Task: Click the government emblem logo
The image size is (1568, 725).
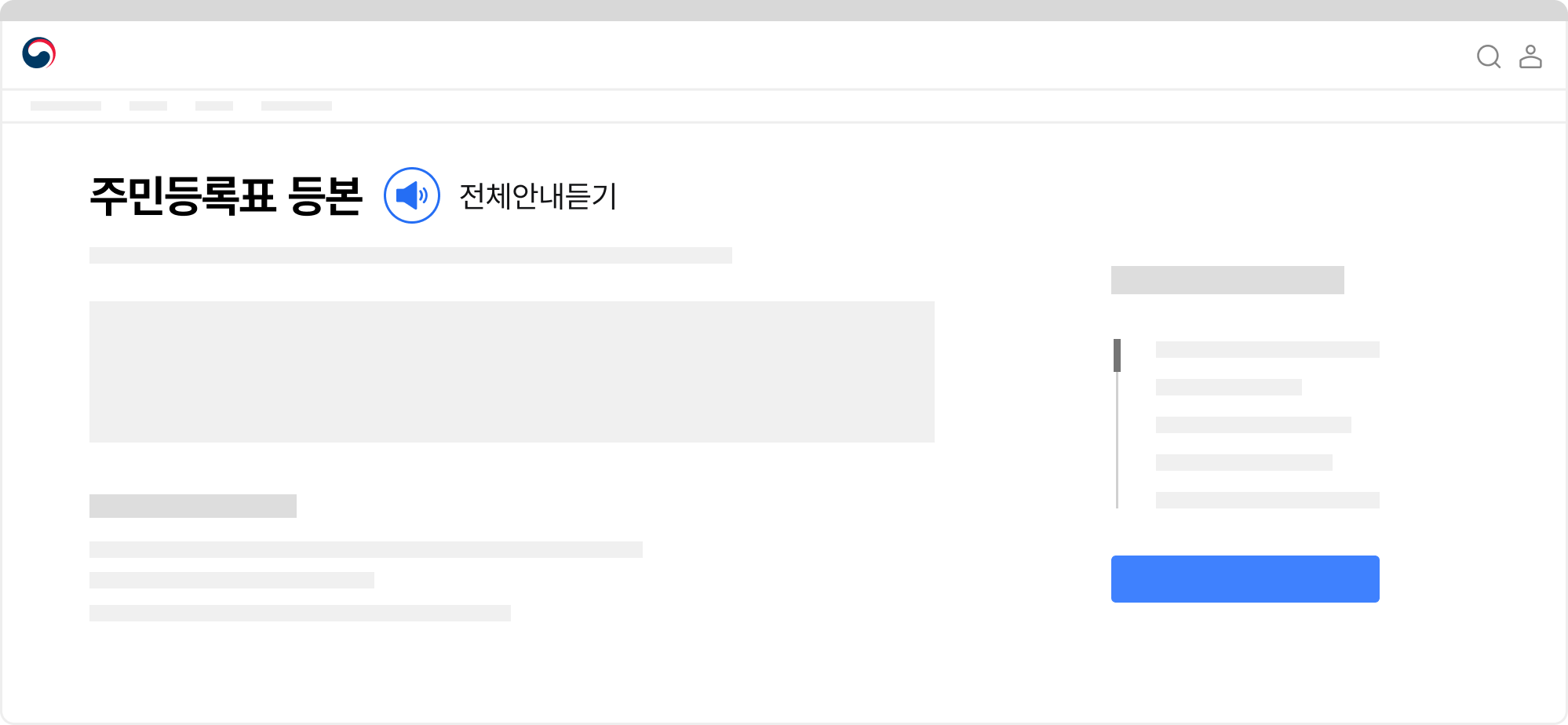Action: pos(39,53)
